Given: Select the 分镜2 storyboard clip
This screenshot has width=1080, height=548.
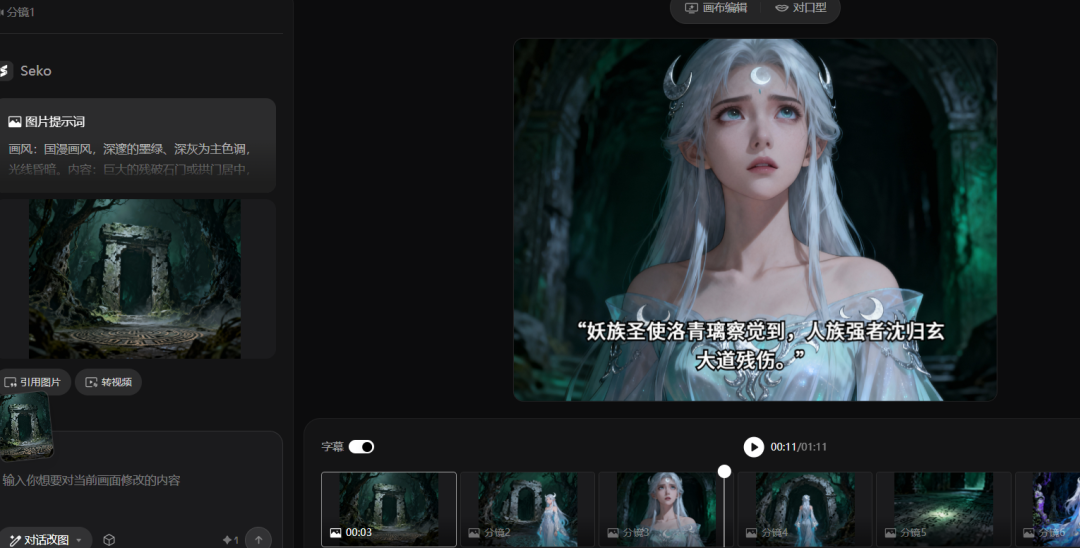Looking at the screenshot, I should click(x=528, y=509).
